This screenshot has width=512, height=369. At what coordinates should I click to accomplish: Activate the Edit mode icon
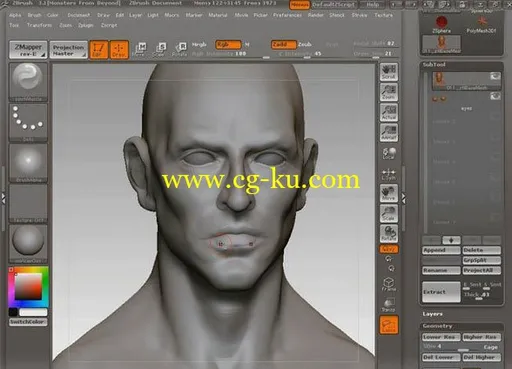coord(99,50)
